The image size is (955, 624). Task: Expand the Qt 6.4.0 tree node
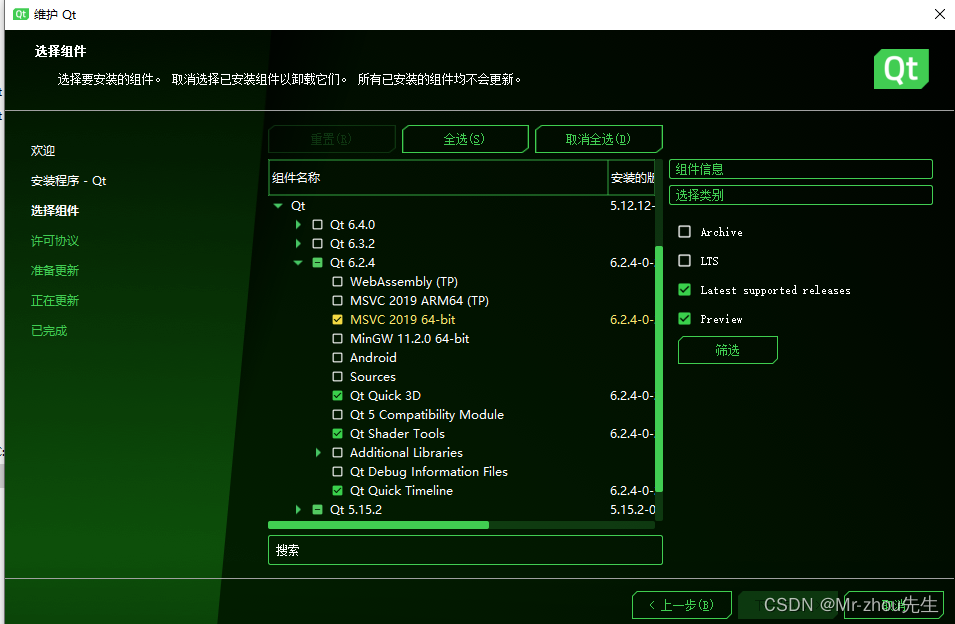[298, 224]
